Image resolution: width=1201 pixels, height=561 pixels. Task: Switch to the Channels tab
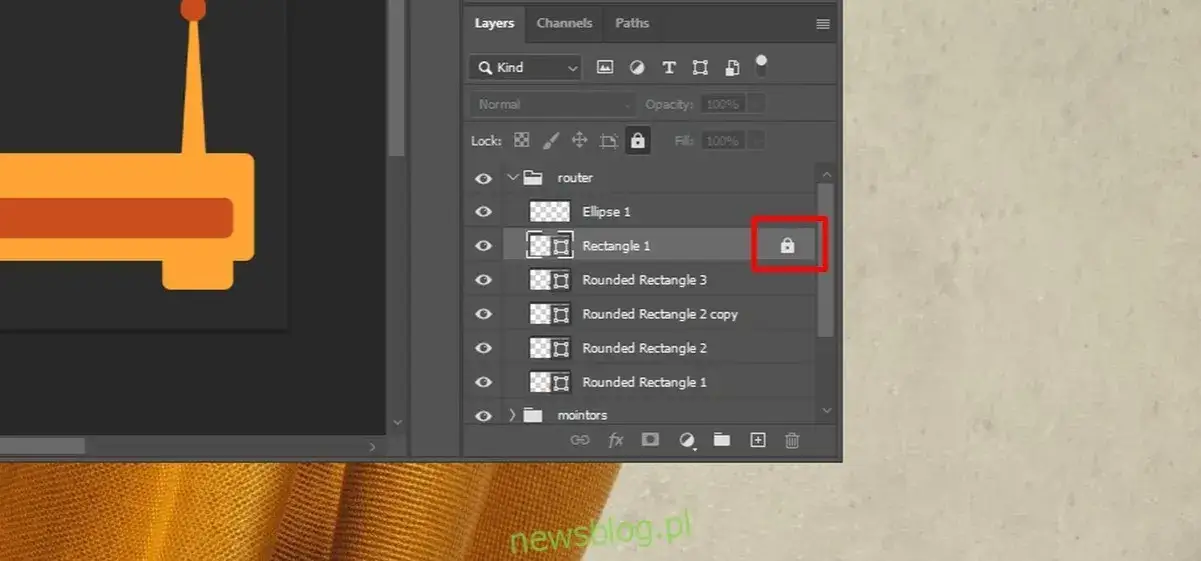point(564,23)
